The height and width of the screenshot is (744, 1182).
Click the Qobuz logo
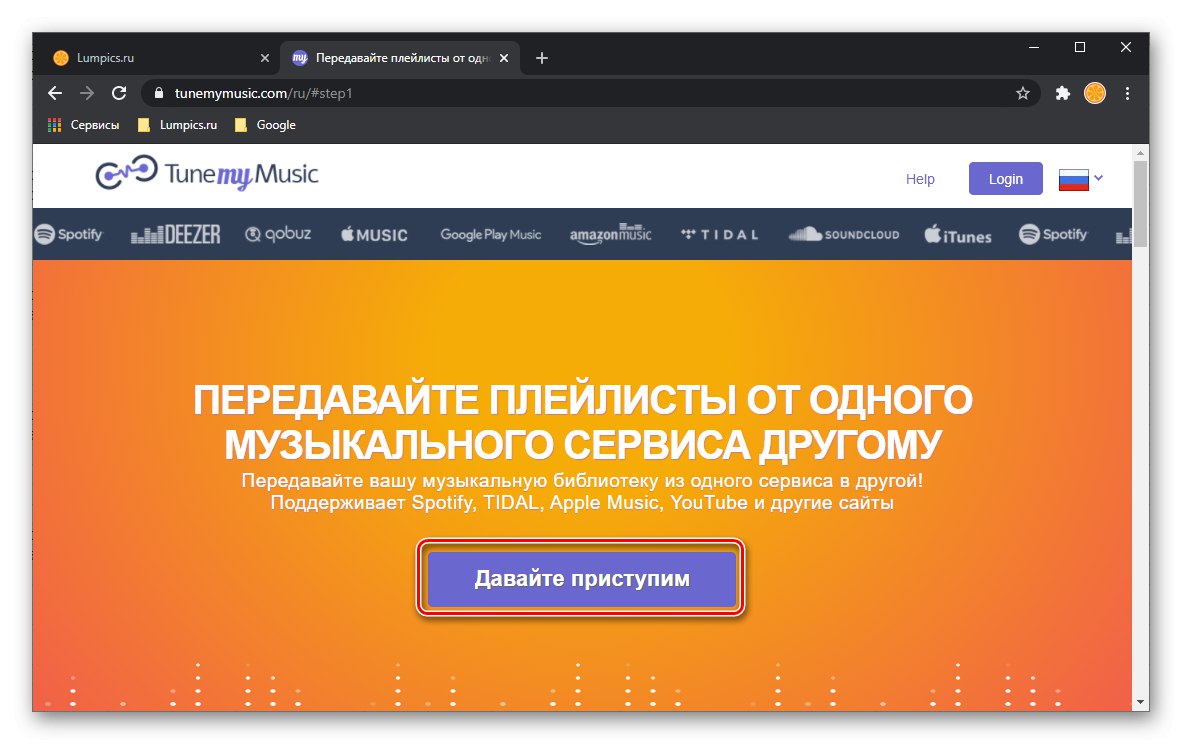point(278,234)
